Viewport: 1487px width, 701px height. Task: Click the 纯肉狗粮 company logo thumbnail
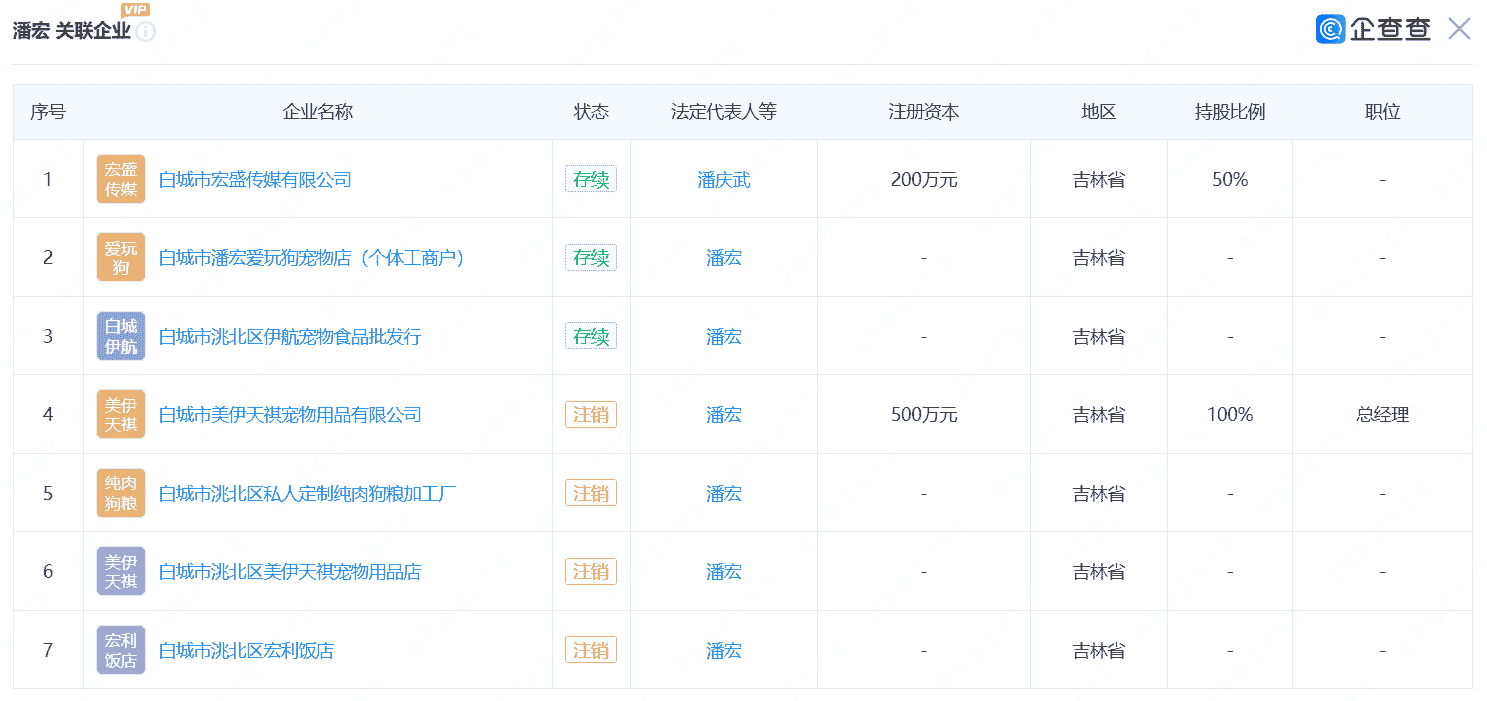(x=121, y=493)
